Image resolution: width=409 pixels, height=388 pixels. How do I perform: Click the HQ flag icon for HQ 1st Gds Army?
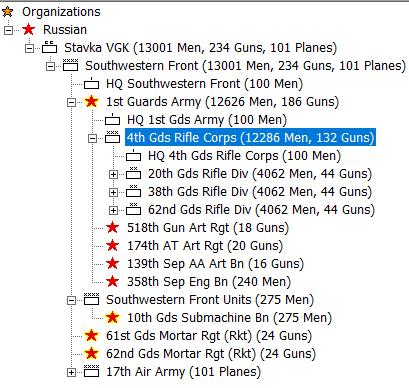(112, 120)
